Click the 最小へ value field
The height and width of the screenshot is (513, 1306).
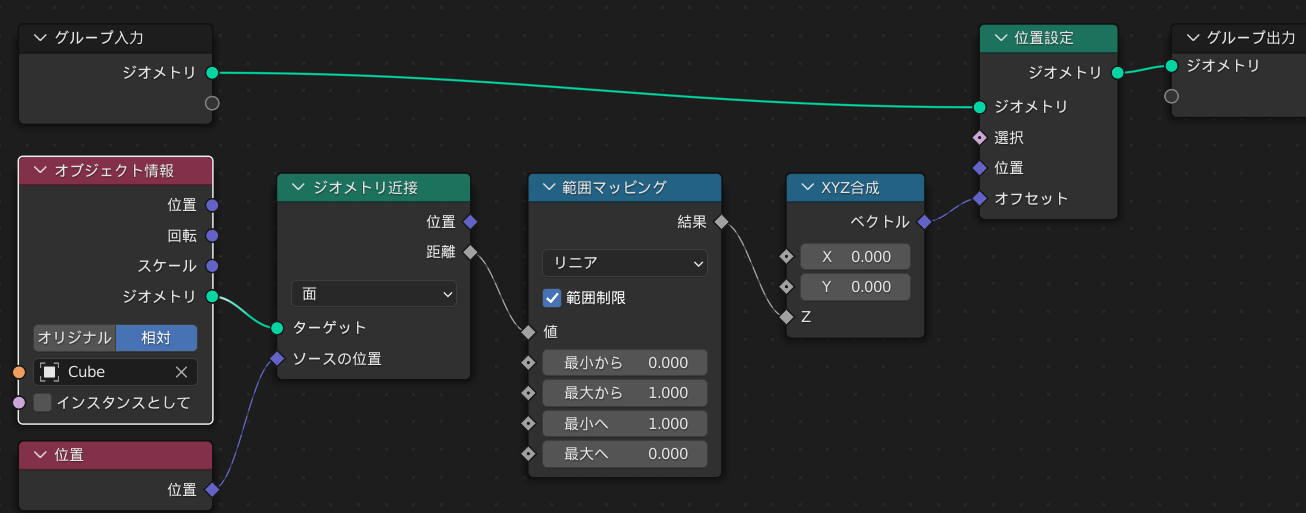tap(625, 424)
